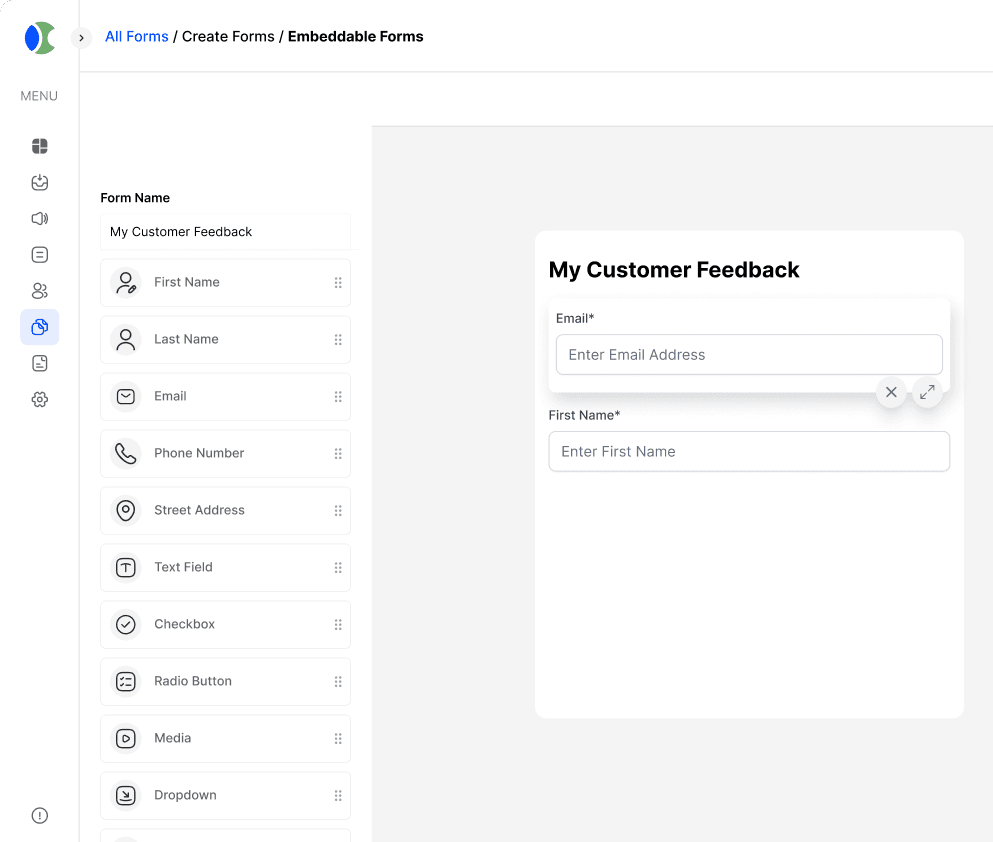
Task: Click Enter First Name input in preview
Action: point(749,451)
